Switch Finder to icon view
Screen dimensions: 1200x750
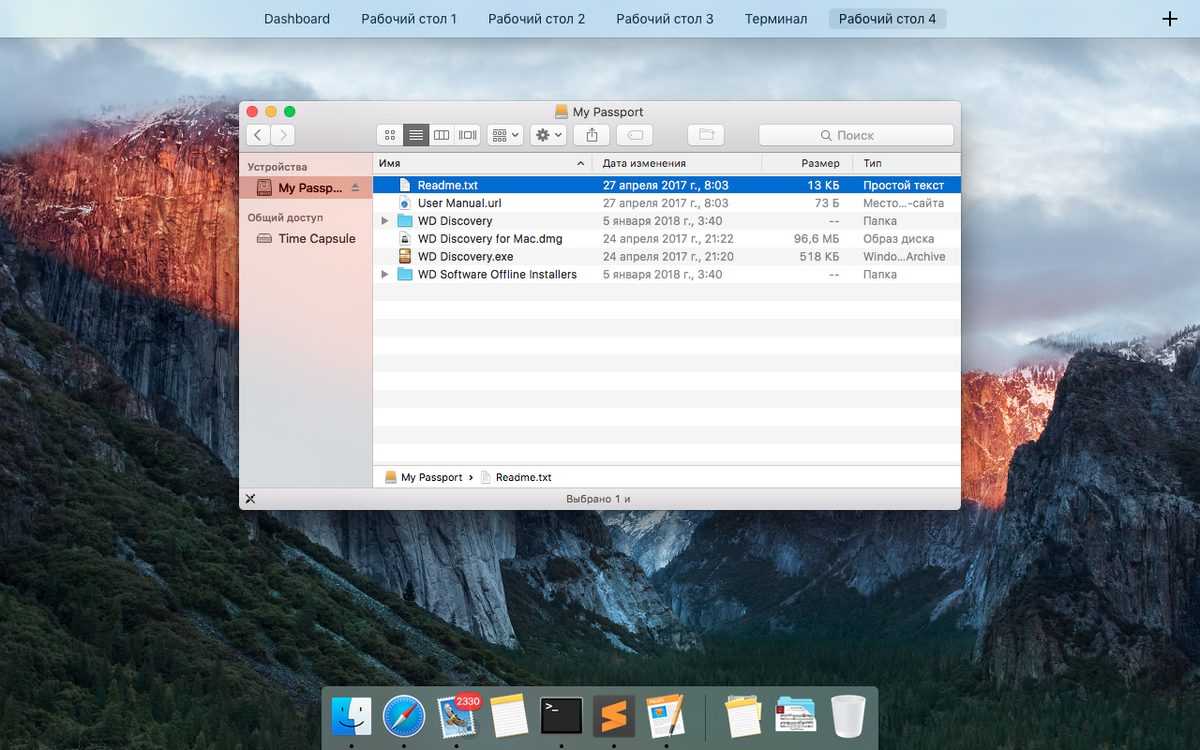tap(390, 135)
